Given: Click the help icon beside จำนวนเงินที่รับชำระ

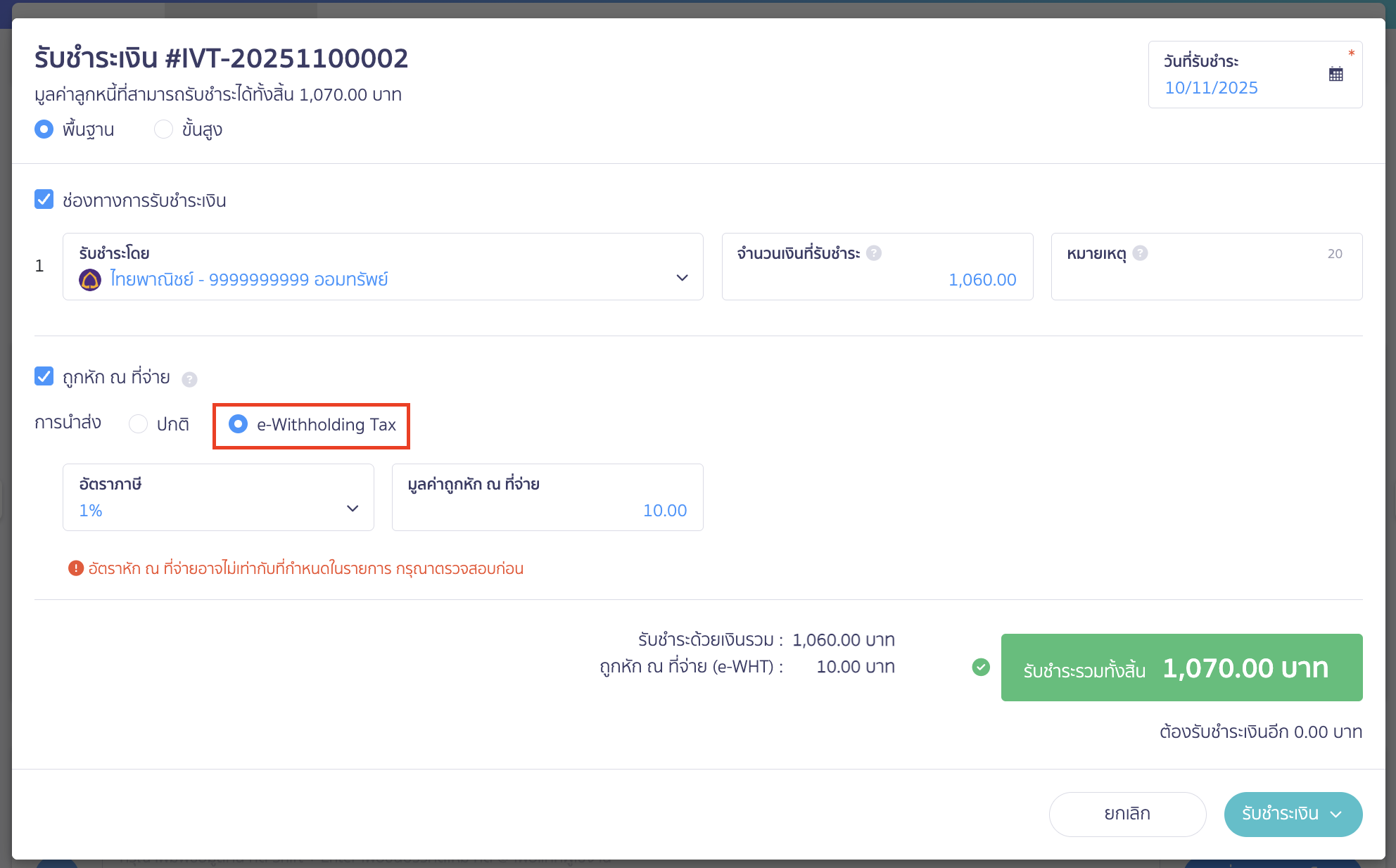Looking at the screenshot, I should [874, 253].
